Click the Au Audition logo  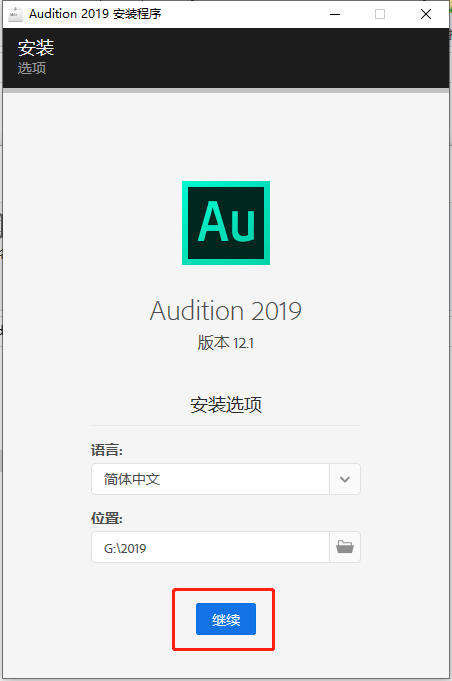(x=226, y=223)
